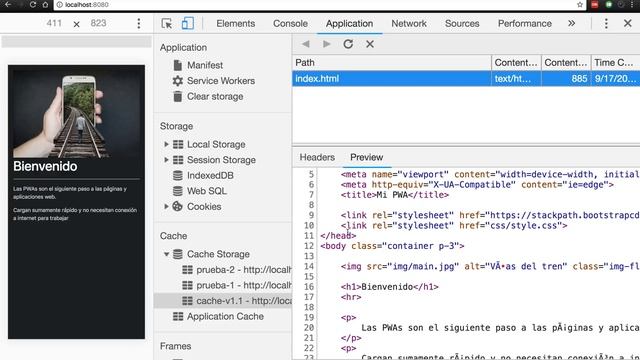
Task: Select the prueba-1 cache entry
Action: [244, 285]
